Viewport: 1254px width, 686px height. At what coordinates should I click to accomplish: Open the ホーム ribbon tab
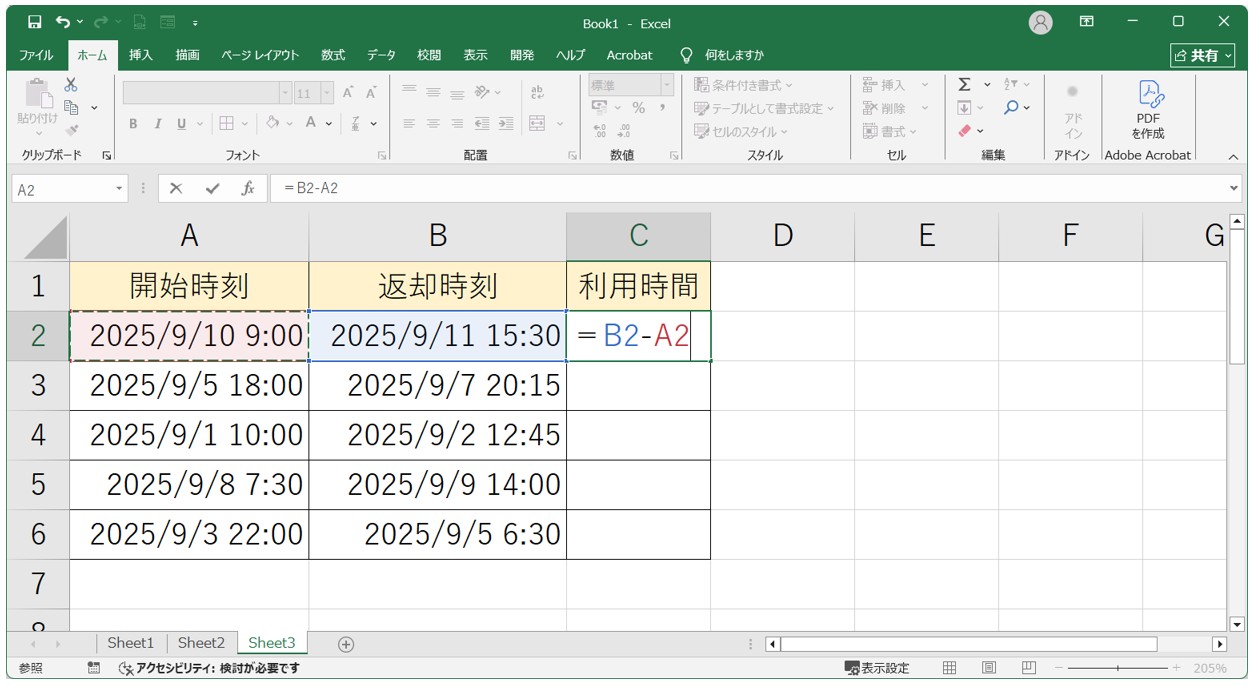pyautogui.click(x=92, y=55)
